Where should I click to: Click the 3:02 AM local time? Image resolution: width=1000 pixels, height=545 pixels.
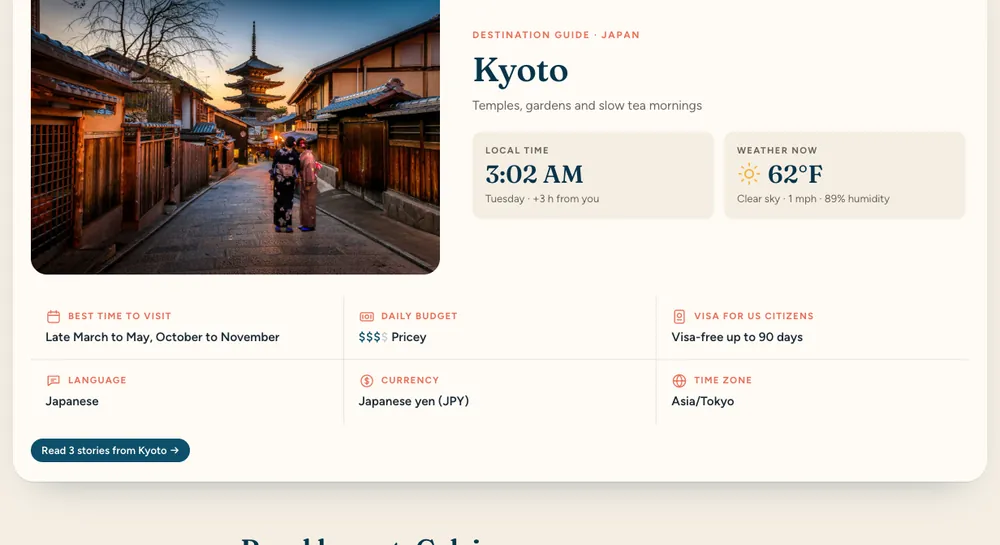pos(534,174)
